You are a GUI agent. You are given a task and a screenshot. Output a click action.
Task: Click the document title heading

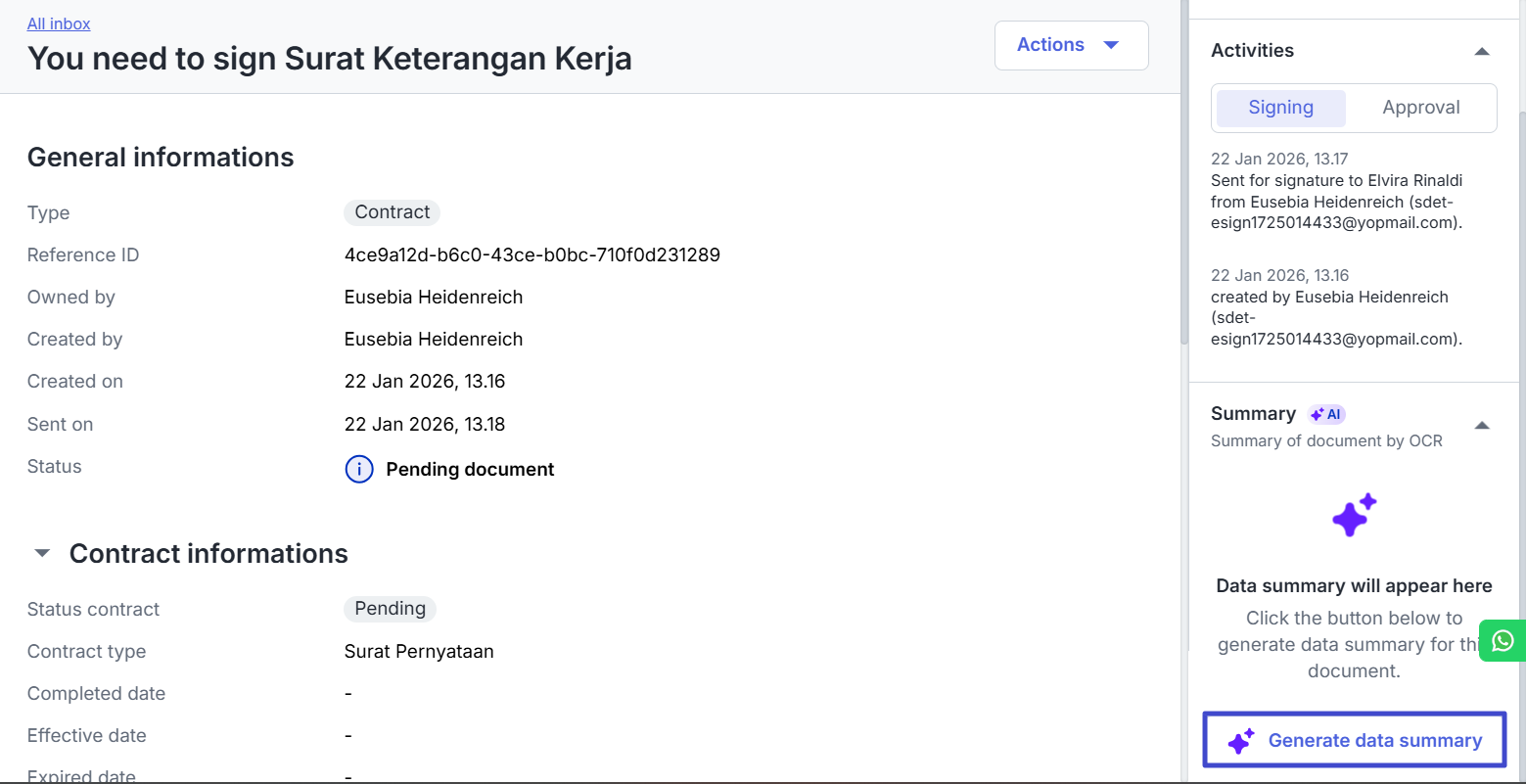pyautogui.click(x=329, y=59)
